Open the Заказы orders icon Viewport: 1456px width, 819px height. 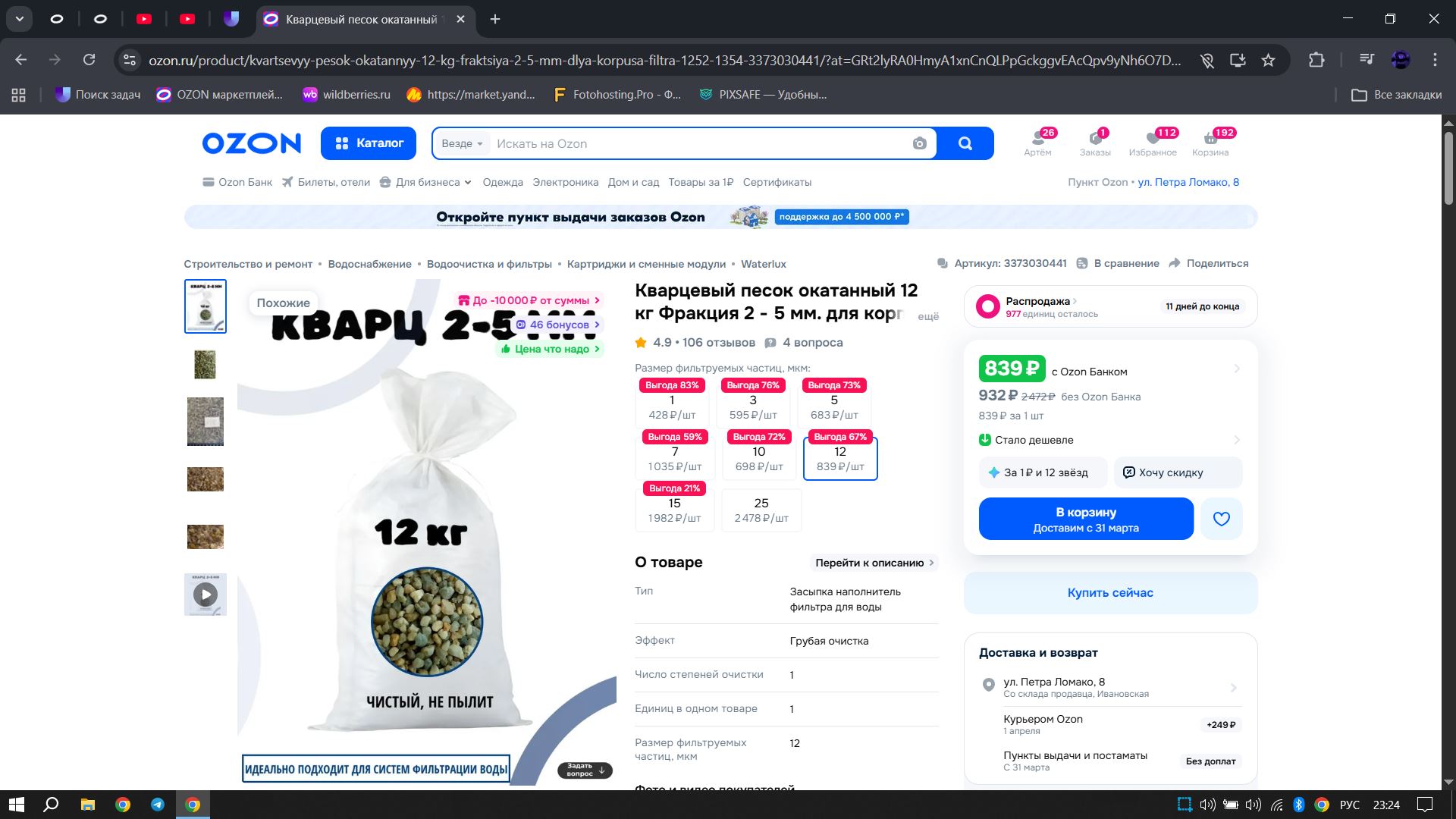1095,143
